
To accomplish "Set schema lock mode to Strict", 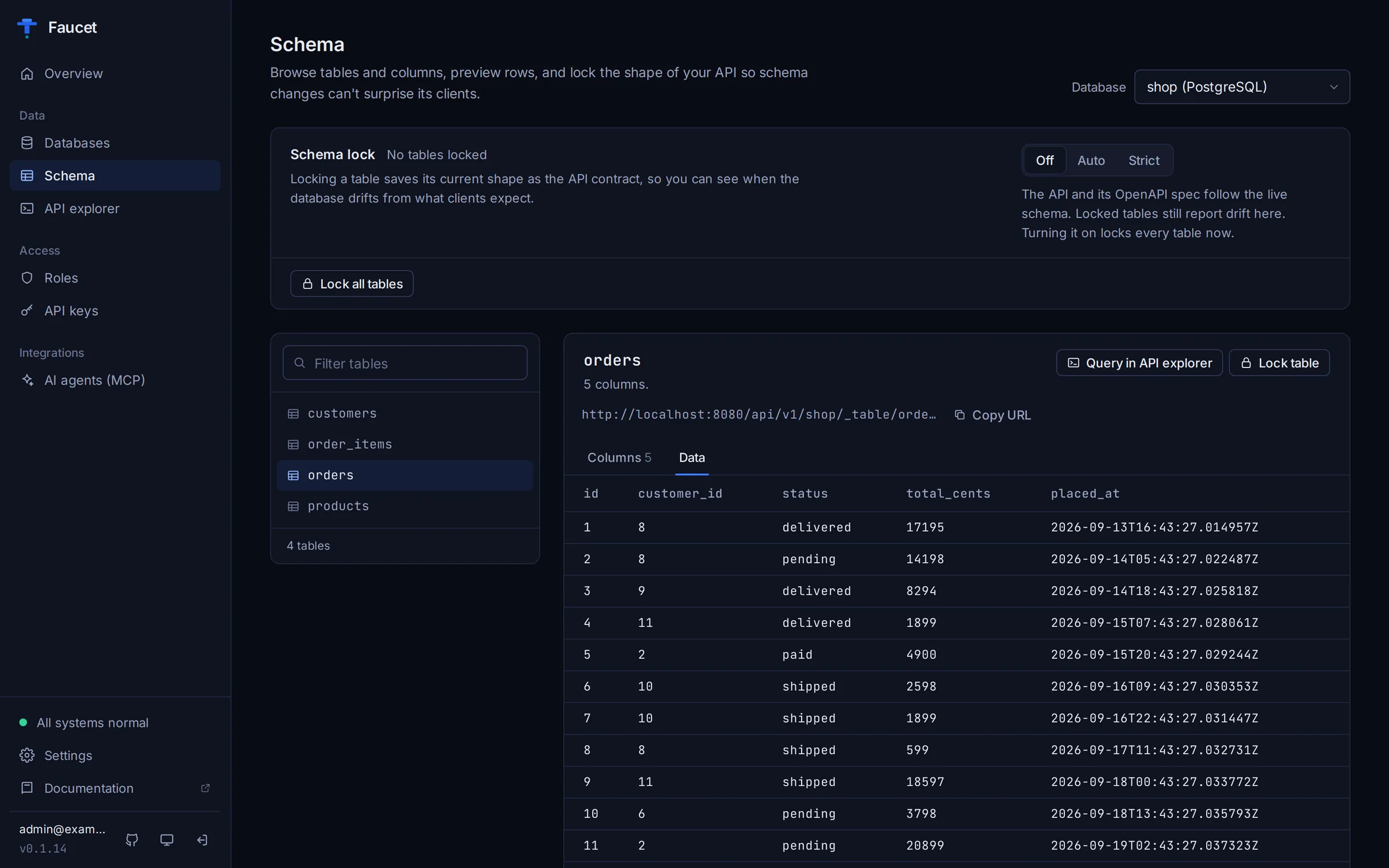I will click(1144, 160).
